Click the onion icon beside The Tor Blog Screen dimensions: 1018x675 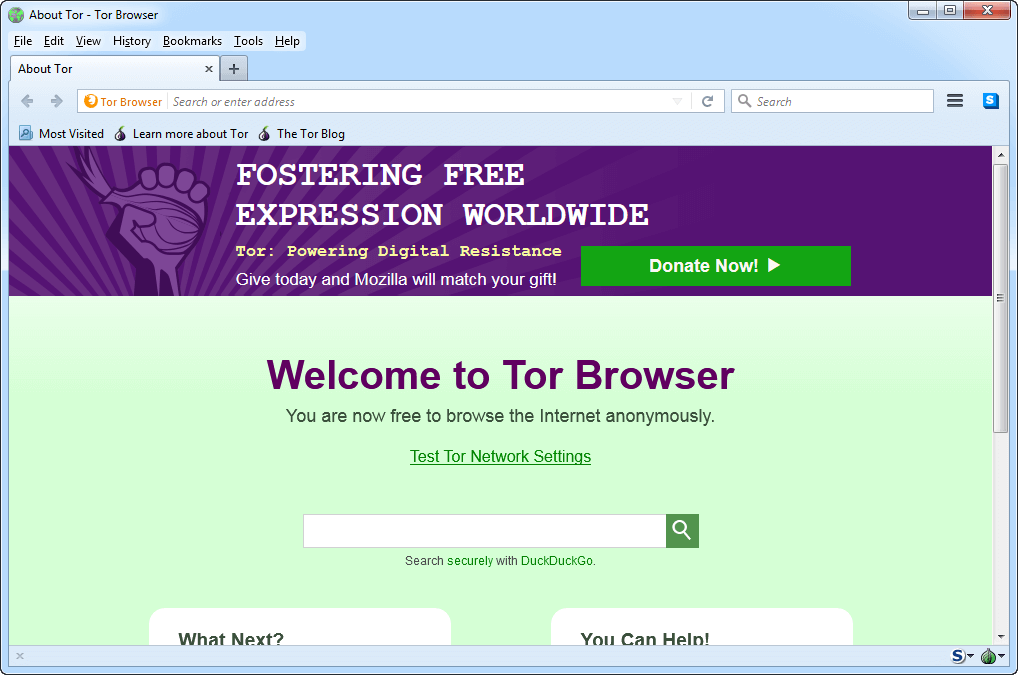[264, 134]
